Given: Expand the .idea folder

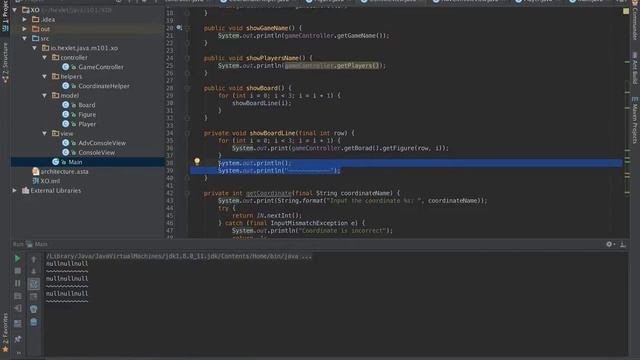Looking at the screenshot, I should 24,19.
